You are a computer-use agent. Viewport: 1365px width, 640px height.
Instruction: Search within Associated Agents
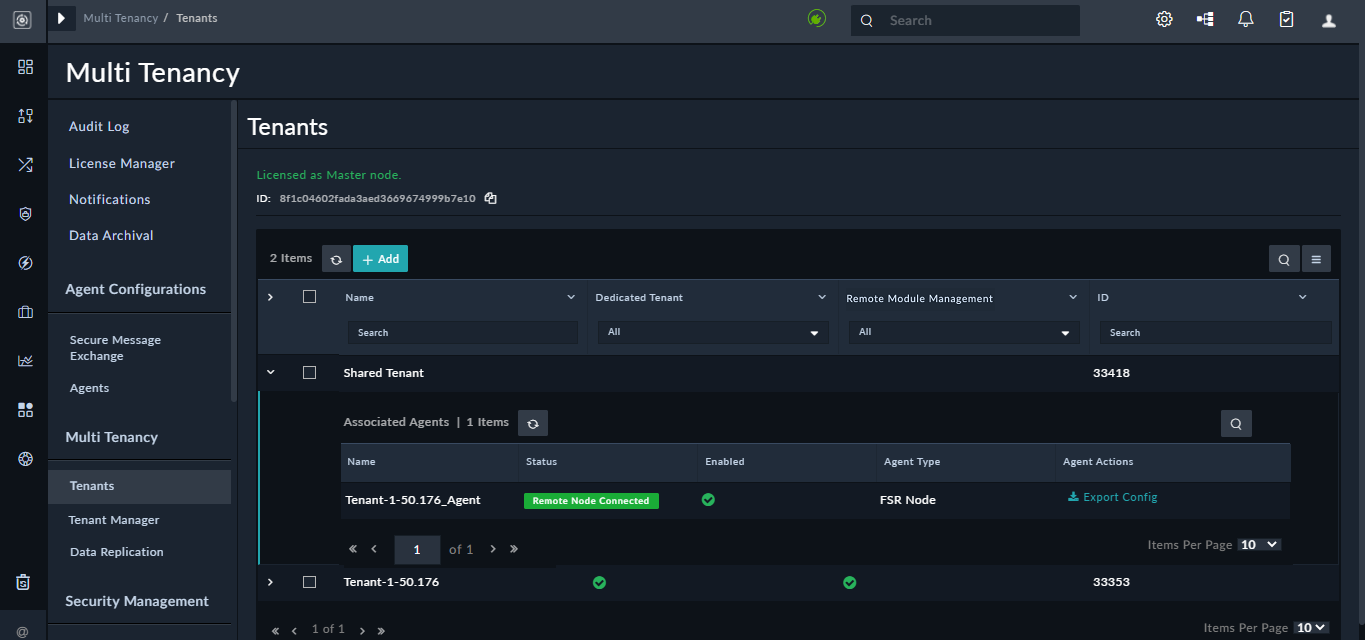click(x=1236, y=424)
